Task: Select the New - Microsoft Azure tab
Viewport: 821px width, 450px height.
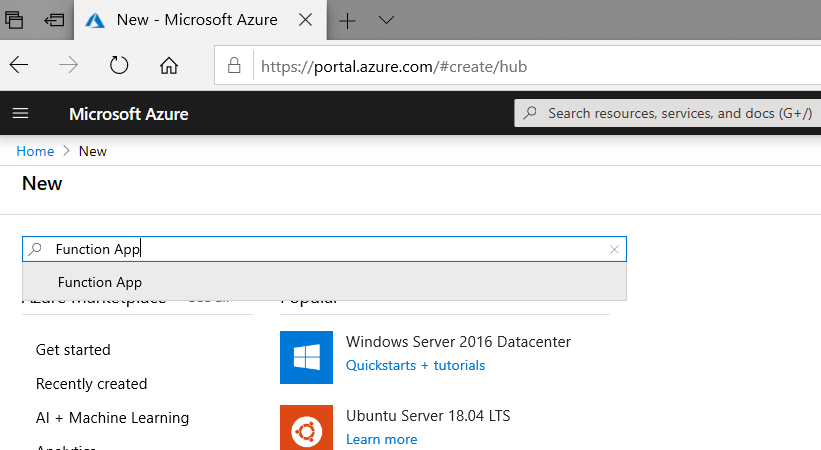Action: coord(200,20)
